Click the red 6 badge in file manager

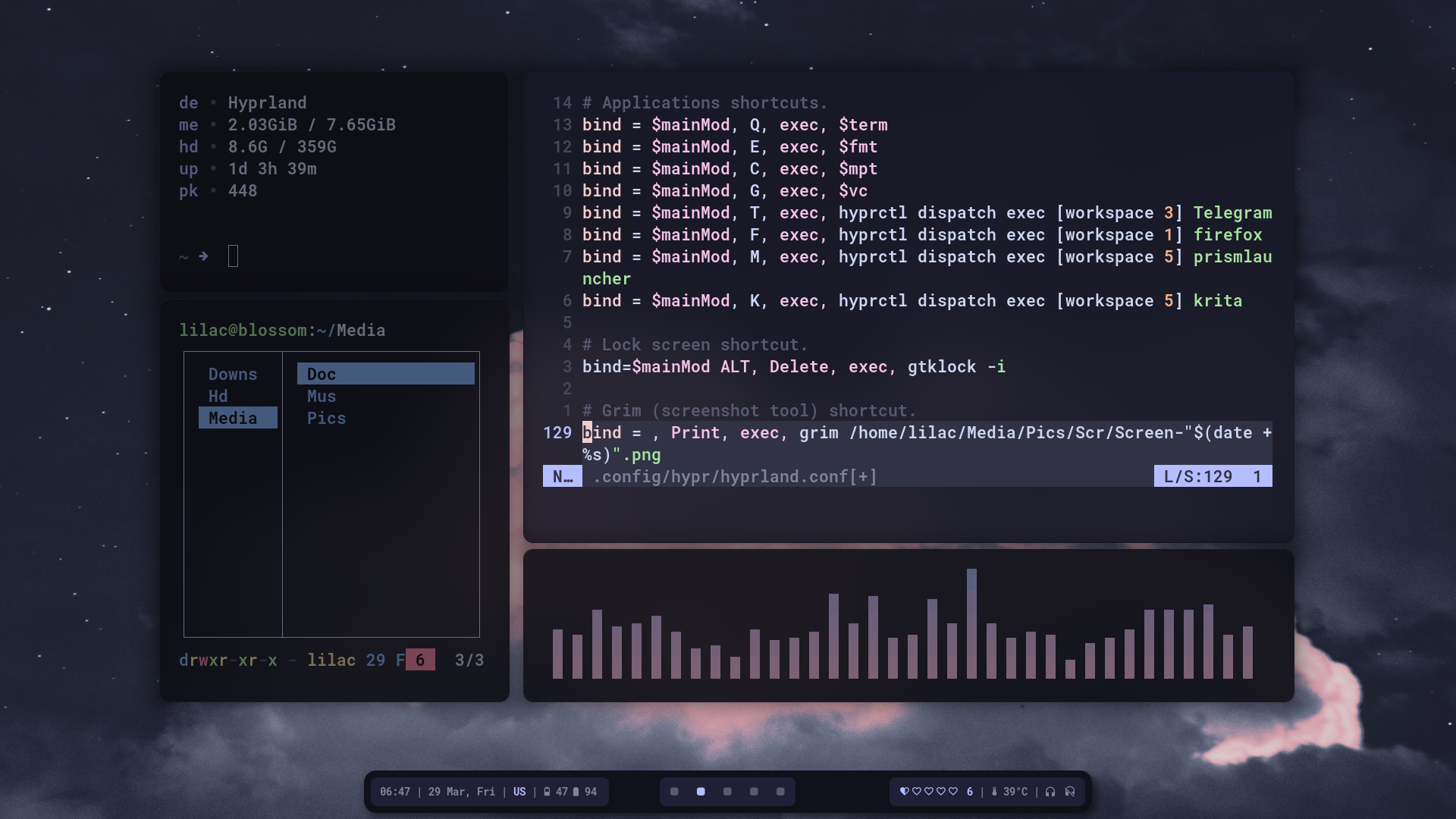tap(420, 660)
